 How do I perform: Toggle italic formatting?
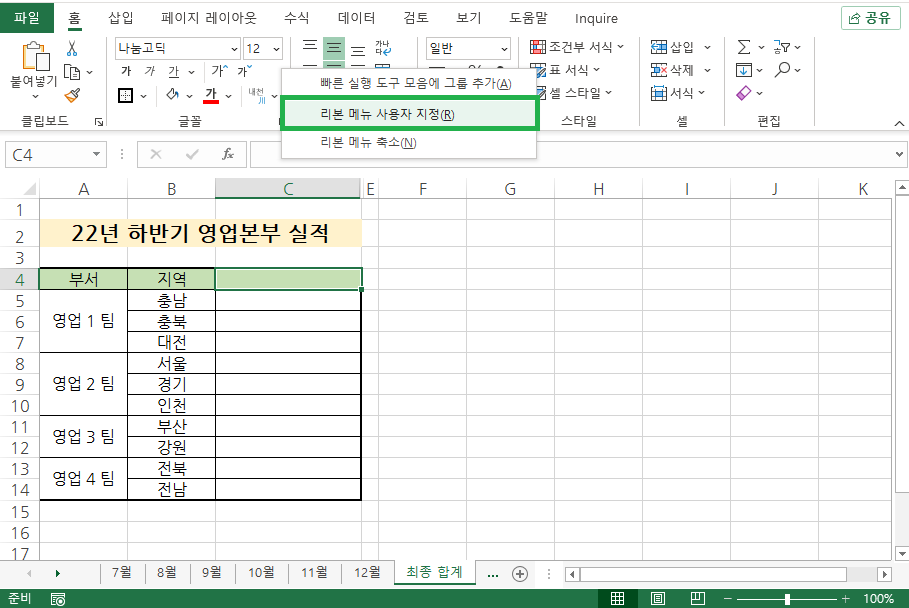pyautogui.click(x=148, y=71)
